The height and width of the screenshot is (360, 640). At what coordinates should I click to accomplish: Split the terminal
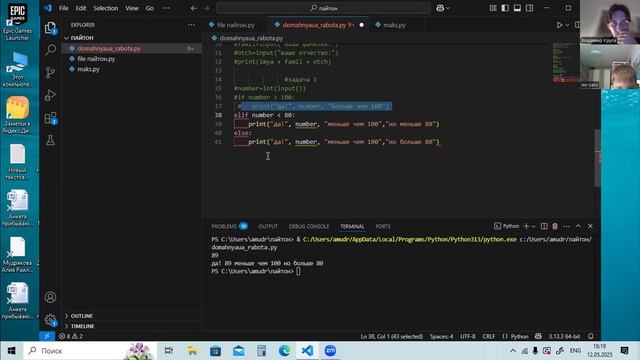pyautogui.click(x=544, y=226)
